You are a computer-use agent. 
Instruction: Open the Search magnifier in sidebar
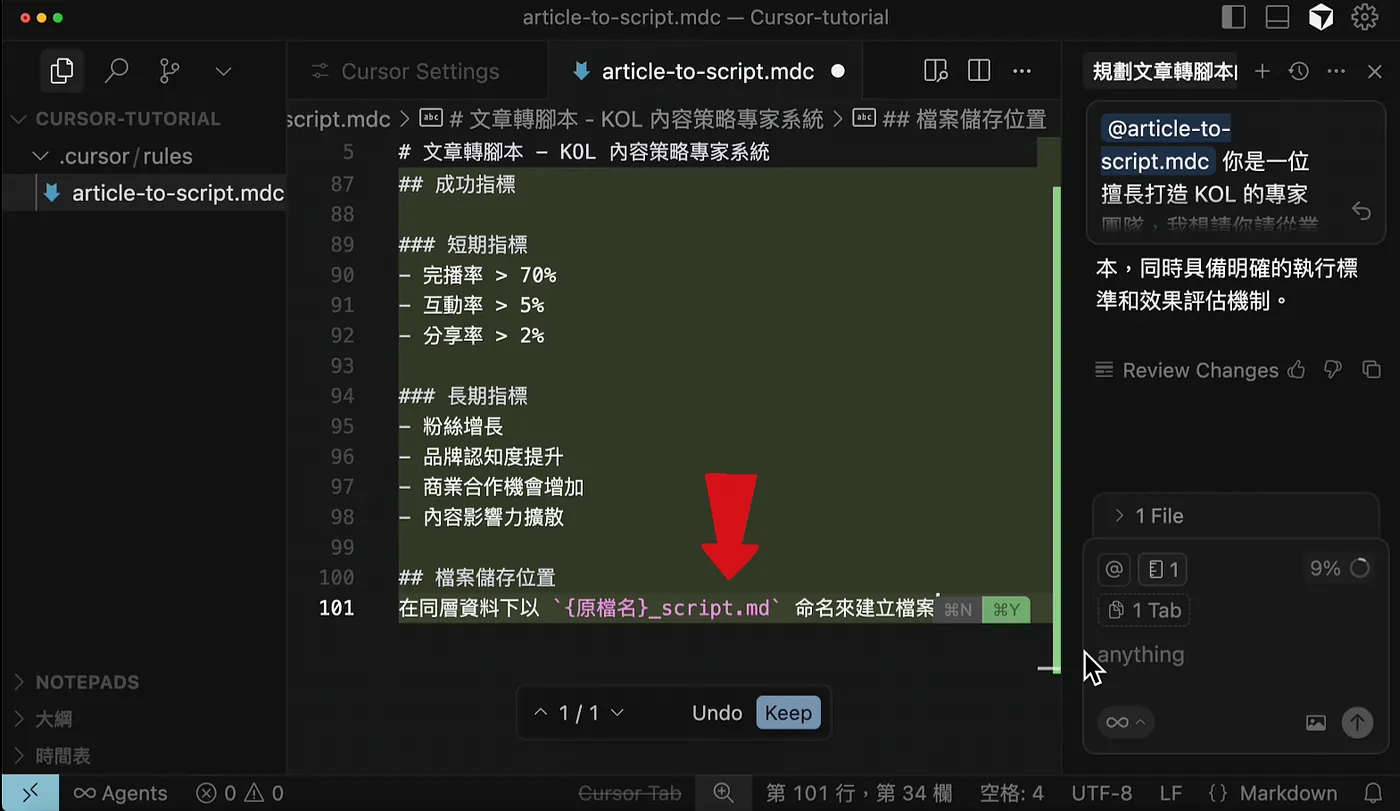pyautogui.click(x=117, y=71)
